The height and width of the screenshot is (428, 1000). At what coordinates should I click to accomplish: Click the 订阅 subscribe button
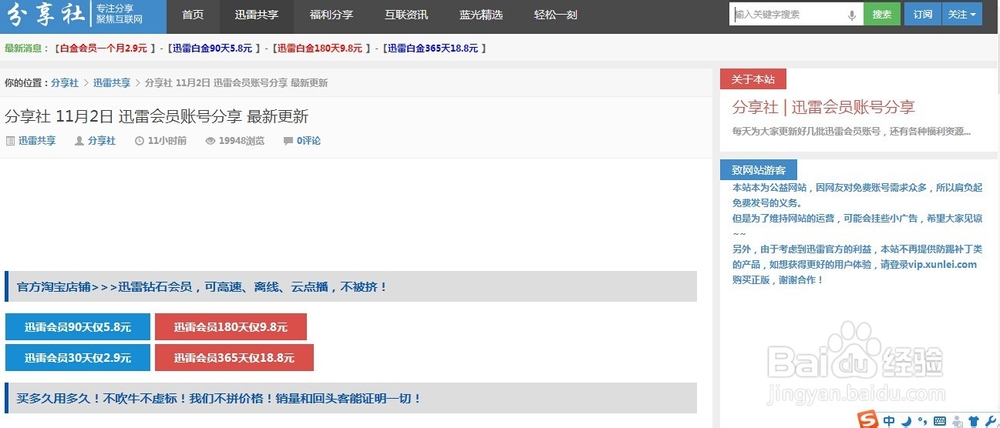(922, 14)
